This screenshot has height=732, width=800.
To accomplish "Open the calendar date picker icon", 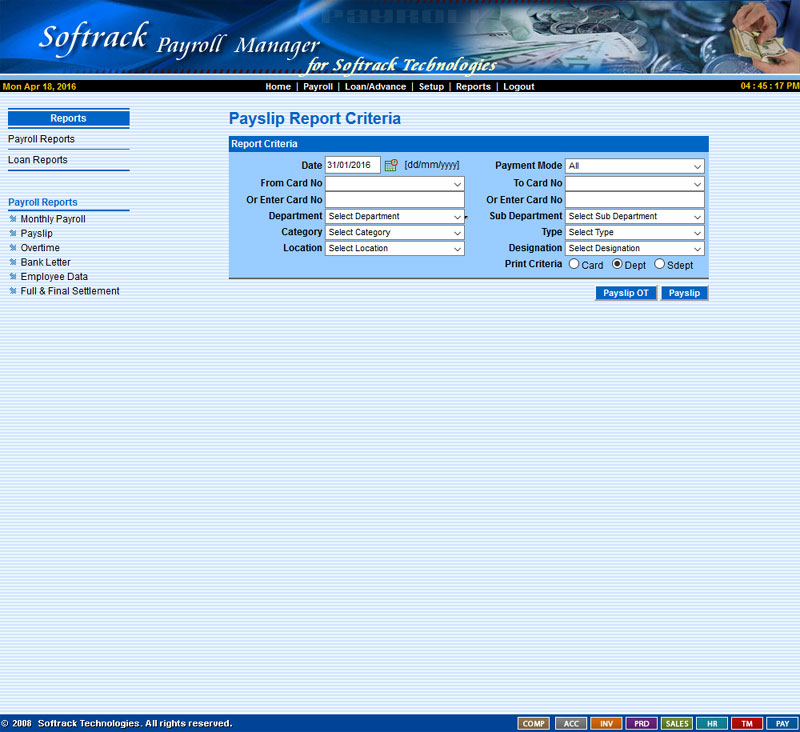I will click(391, 165).
